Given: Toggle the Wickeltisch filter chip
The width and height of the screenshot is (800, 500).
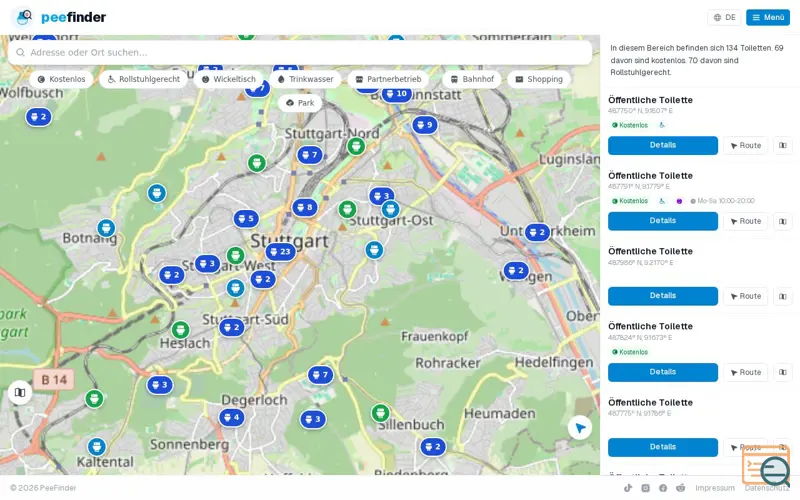Looking at the screenshot, I should [x=229, y=79].
